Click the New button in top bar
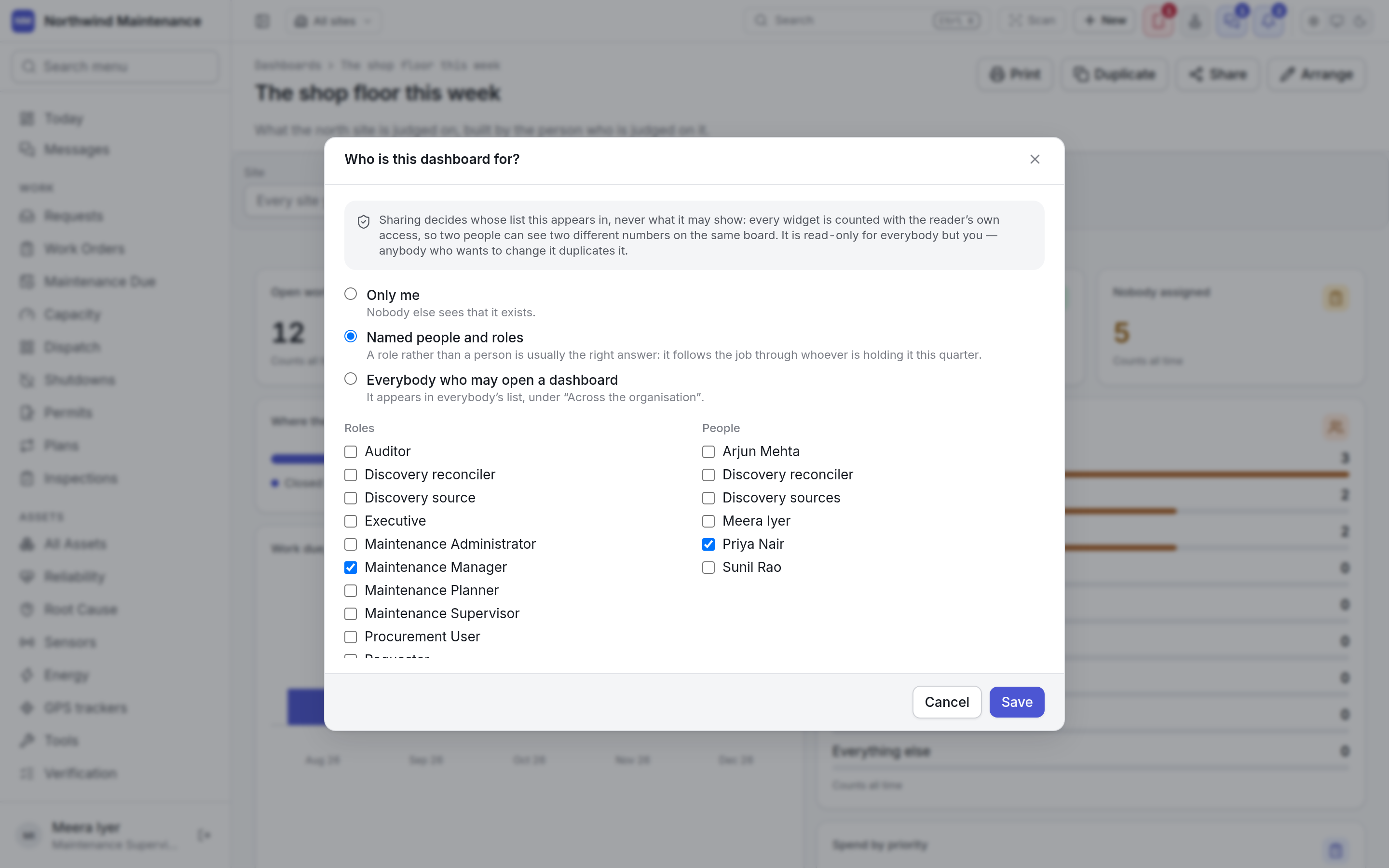Image resolution: width=1389 pixels, height=868 pixels. 1105,21
